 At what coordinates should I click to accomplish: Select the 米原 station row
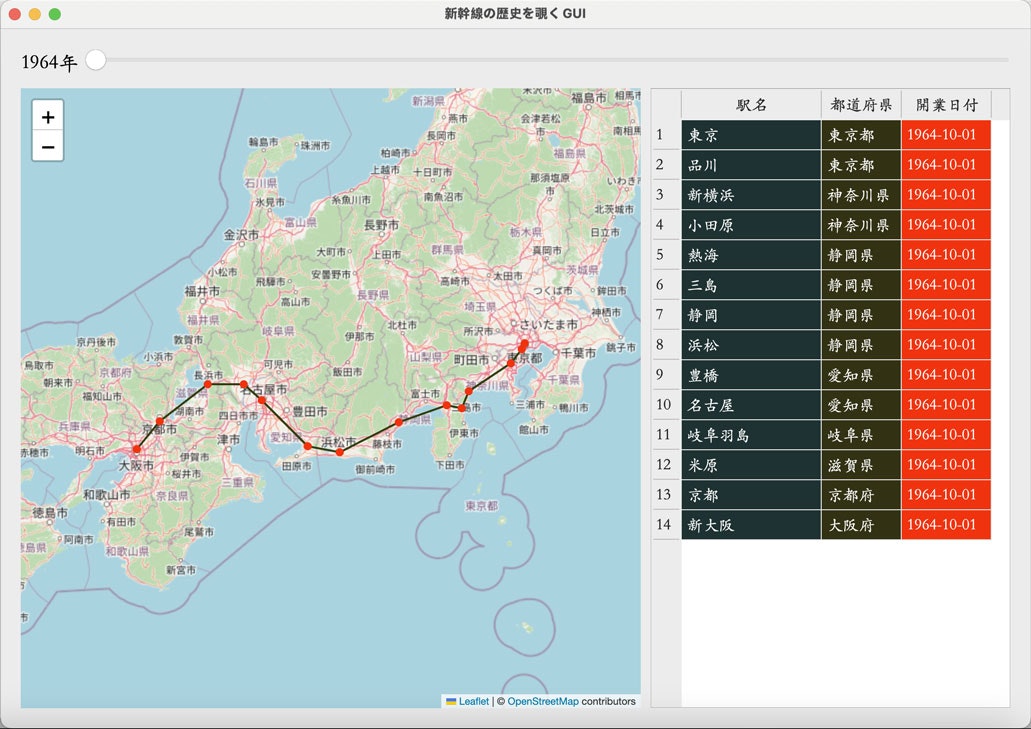point(751,464)
